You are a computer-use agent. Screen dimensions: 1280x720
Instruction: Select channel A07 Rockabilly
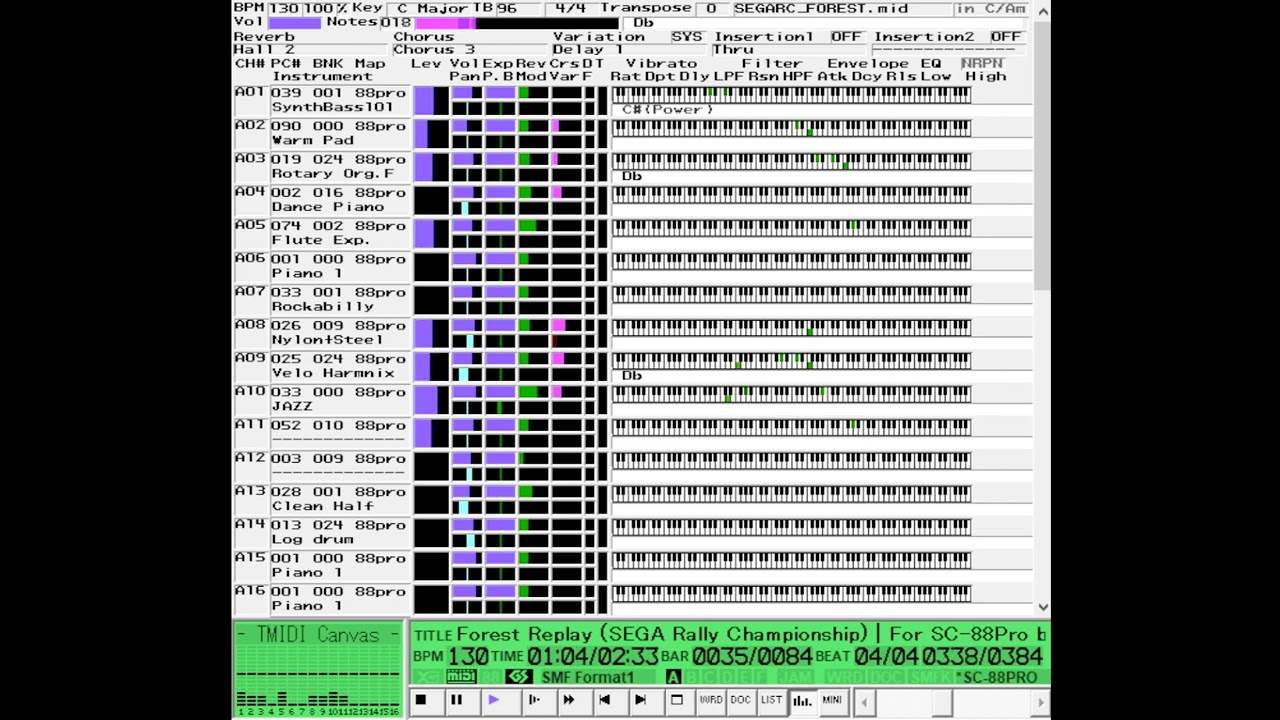tap(323, 299)
